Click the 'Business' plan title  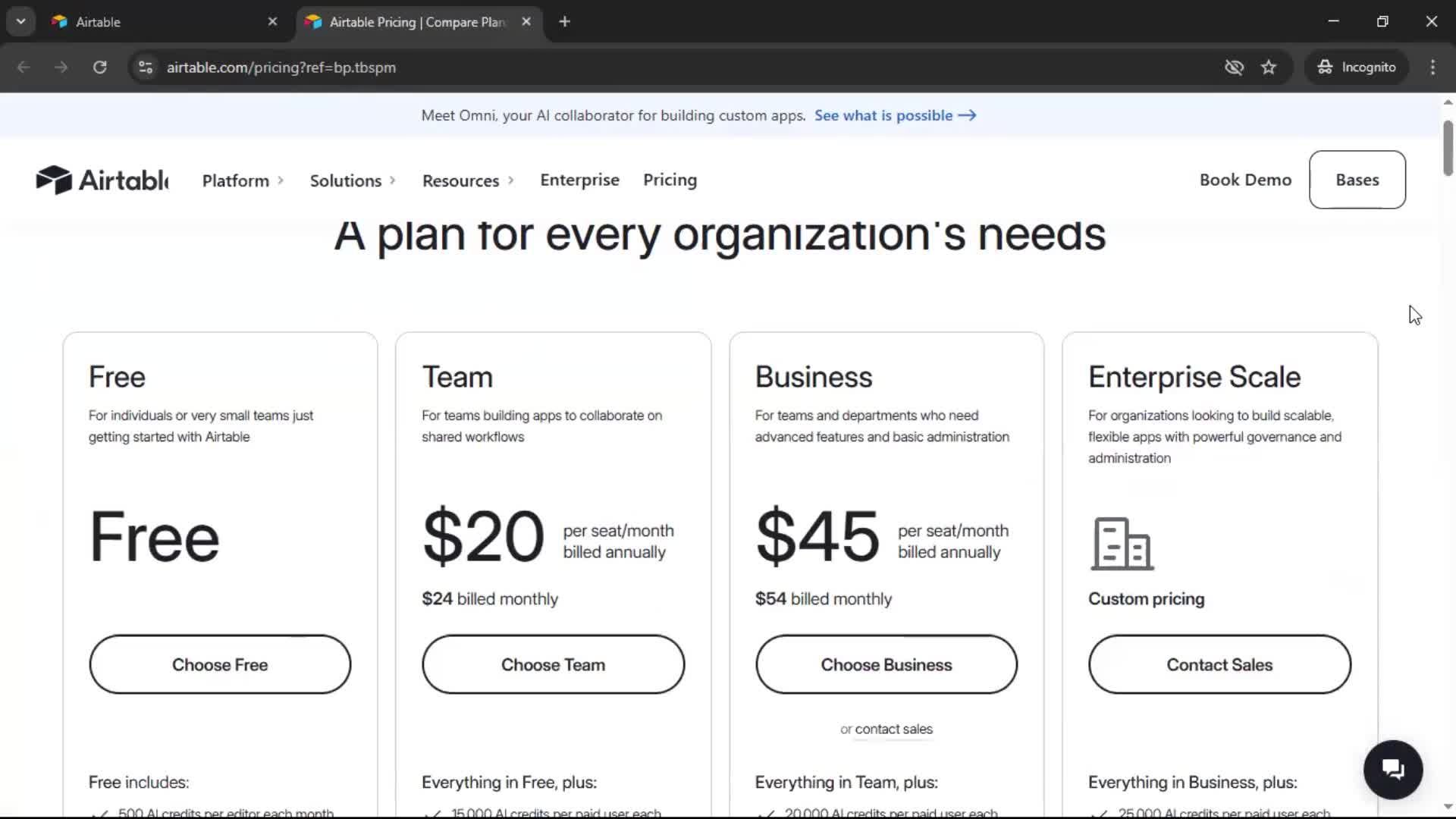pyautogui.click(x=814, y=377)
